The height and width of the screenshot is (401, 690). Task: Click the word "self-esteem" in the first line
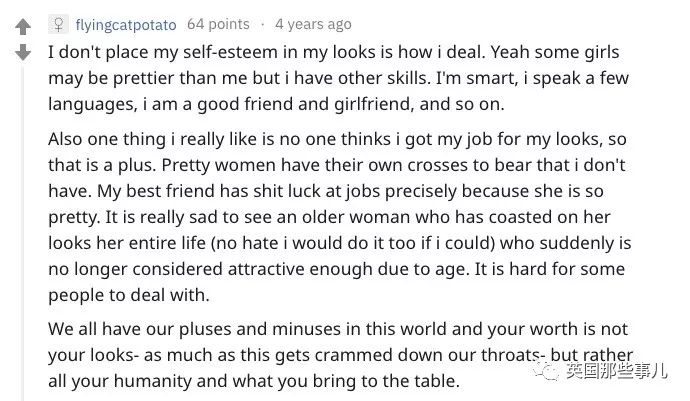tap(234, 50)
